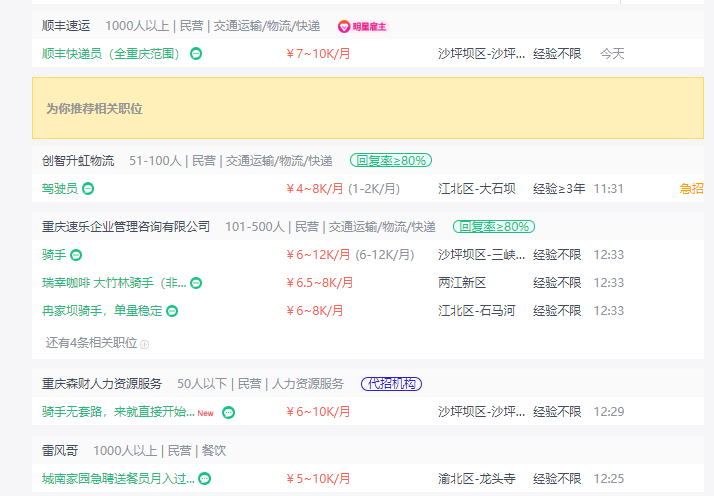This screenshot has width=714, height=496.
Task: Click salary ￥4~8K/月 for 驾驶员
Action: click(x=314, y=189)
